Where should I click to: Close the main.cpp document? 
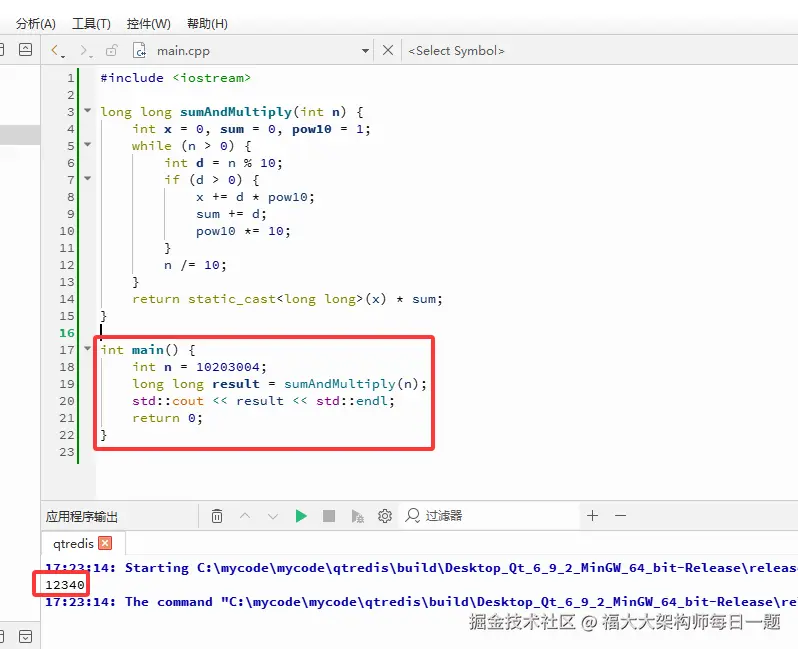388,50
